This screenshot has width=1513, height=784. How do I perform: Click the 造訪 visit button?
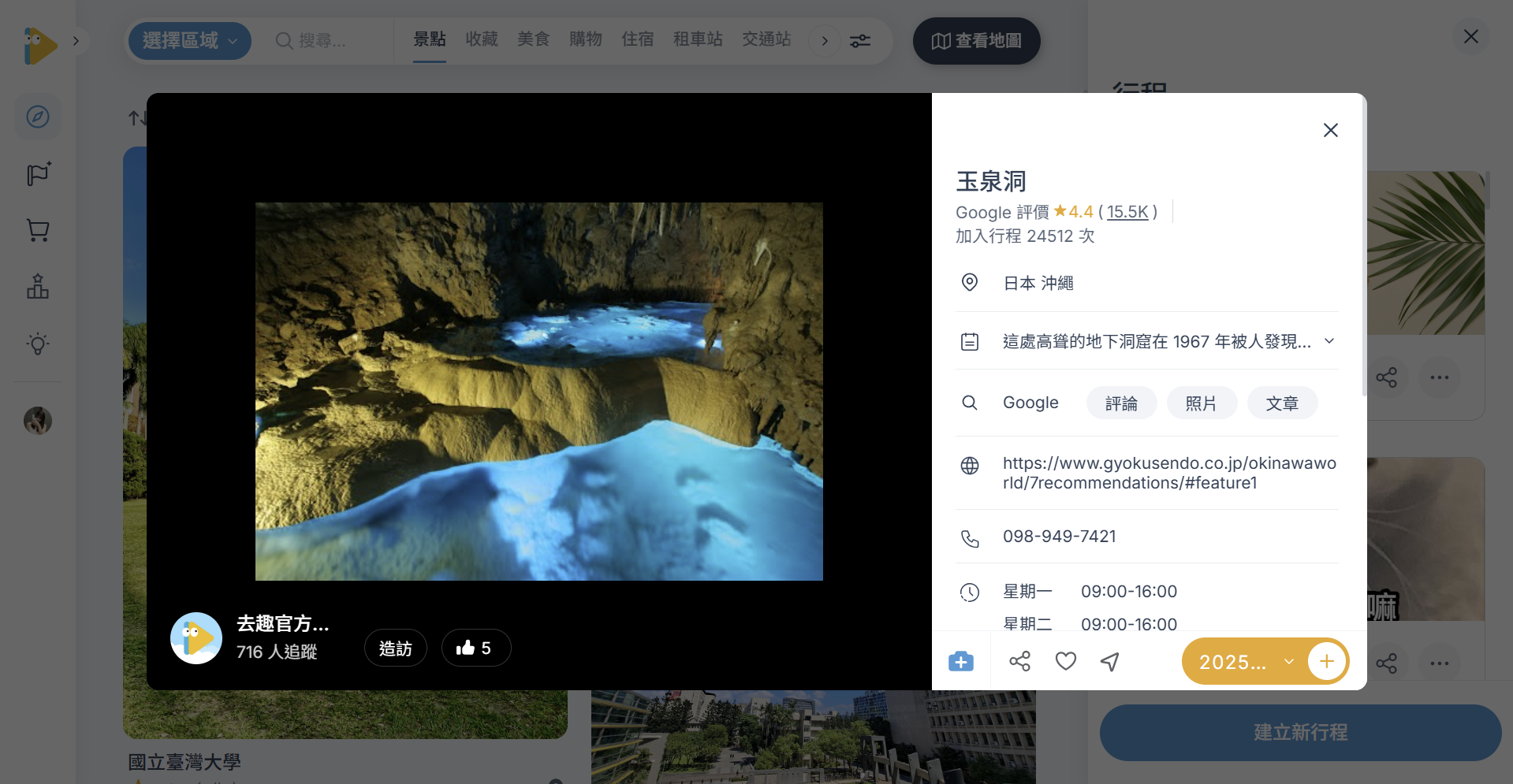tap(396, 648)
